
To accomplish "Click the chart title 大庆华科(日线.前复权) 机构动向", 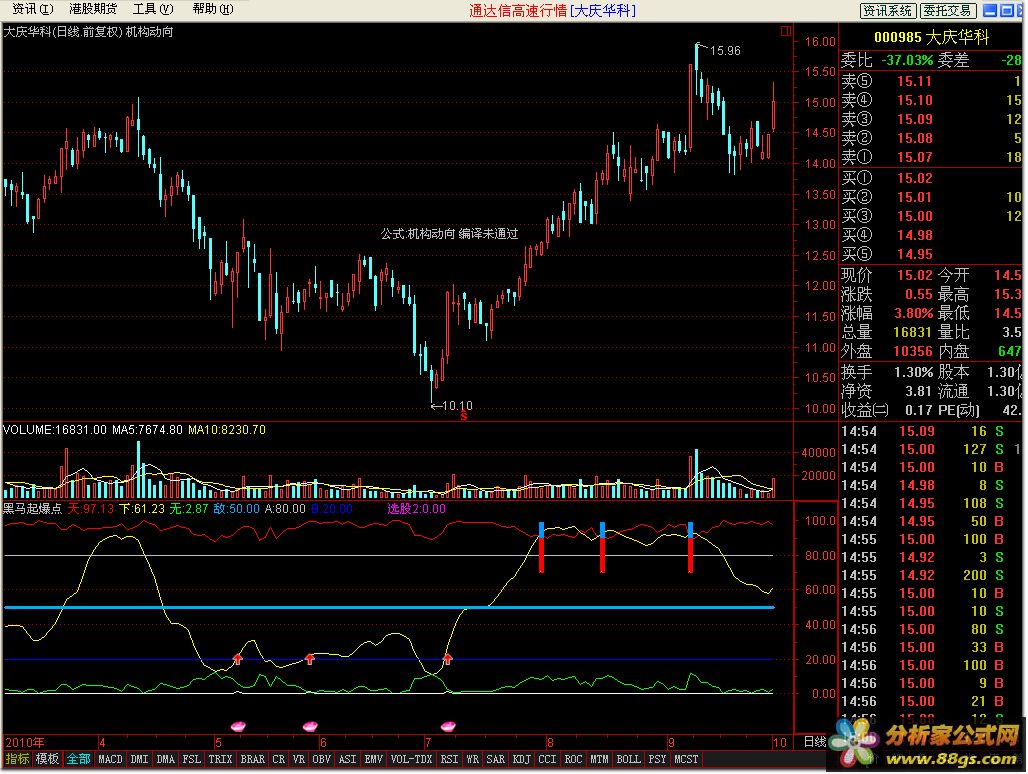I will (x=89, y=31).
